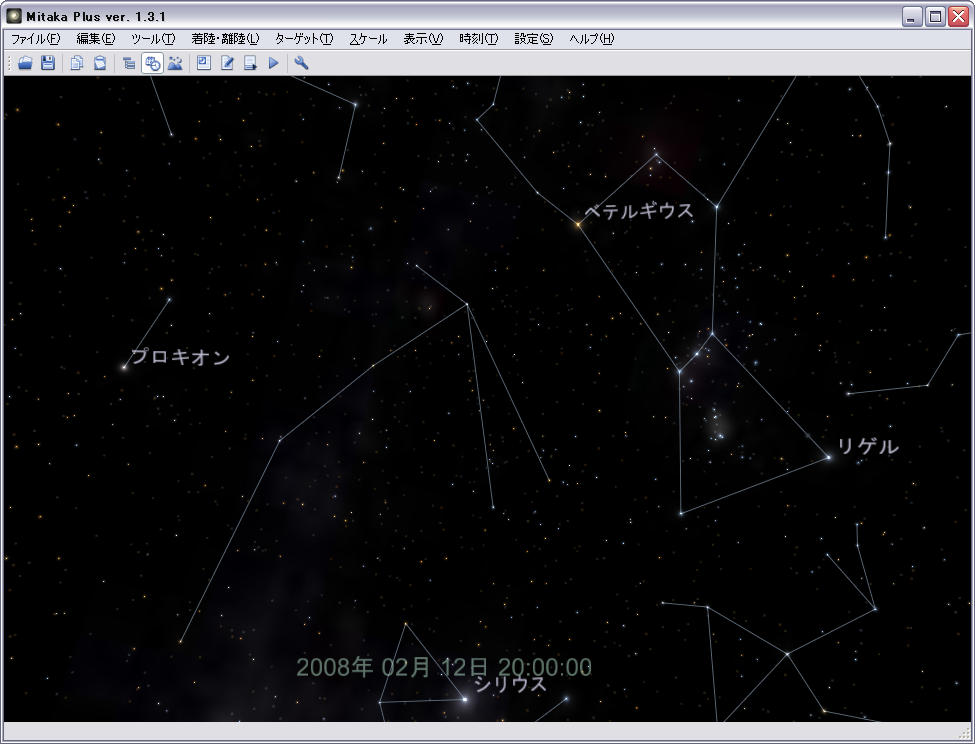Save with the floppy disk icon
The image size is (975, 744).
coord(48,63)
